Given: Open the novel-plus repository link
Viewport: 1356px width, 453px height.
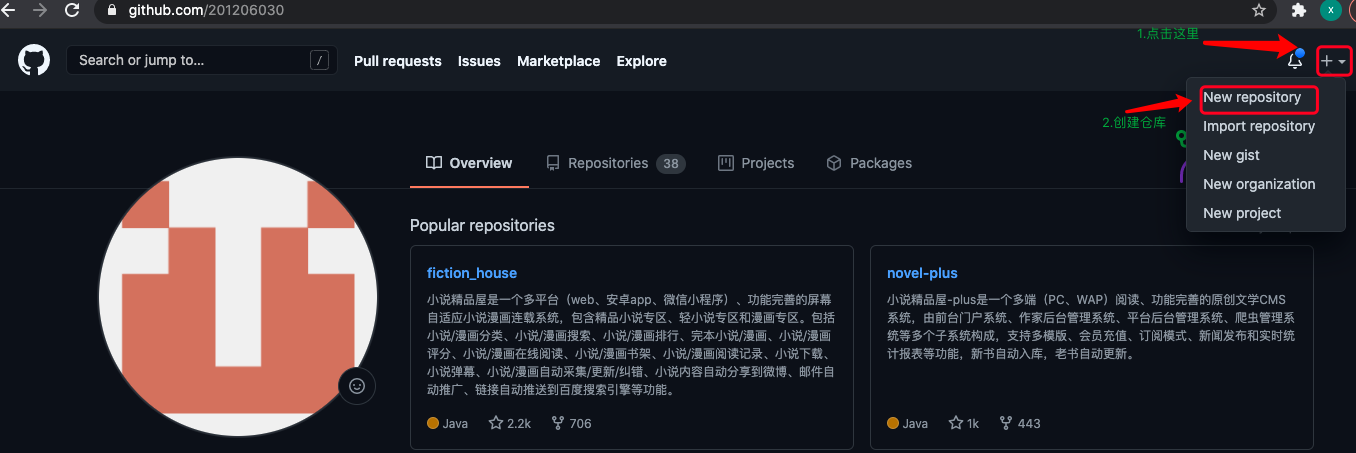Looking at the screenshot, I should (922, 273).
